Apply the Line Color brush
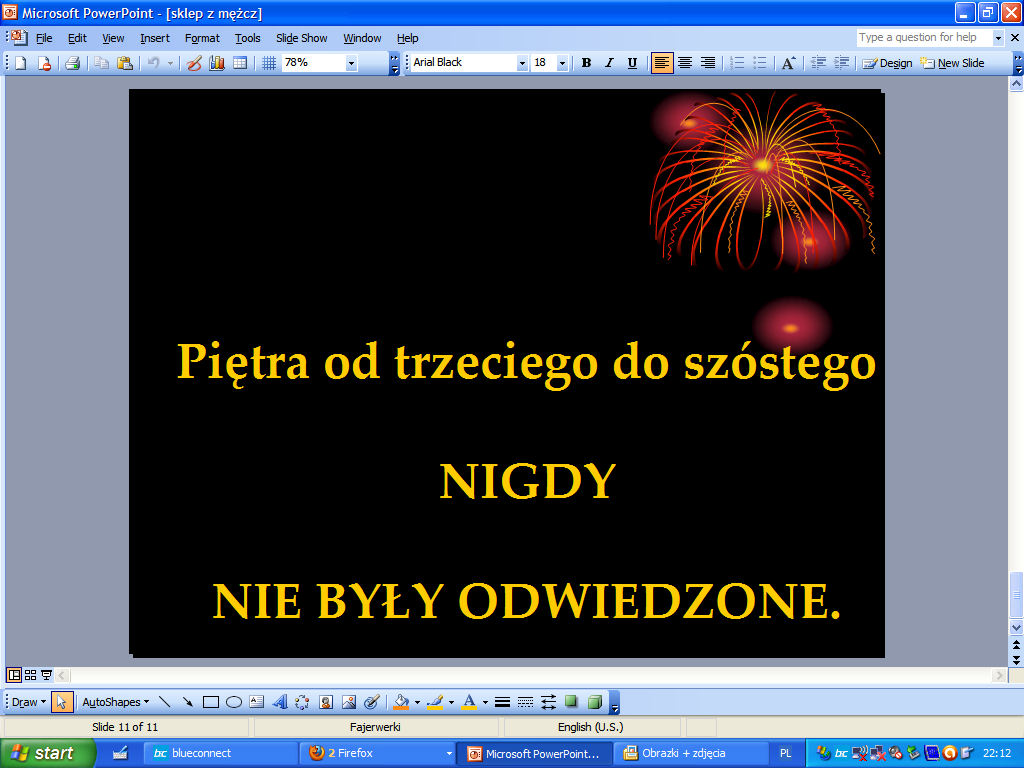1024x768 pixels. (436, 702)
